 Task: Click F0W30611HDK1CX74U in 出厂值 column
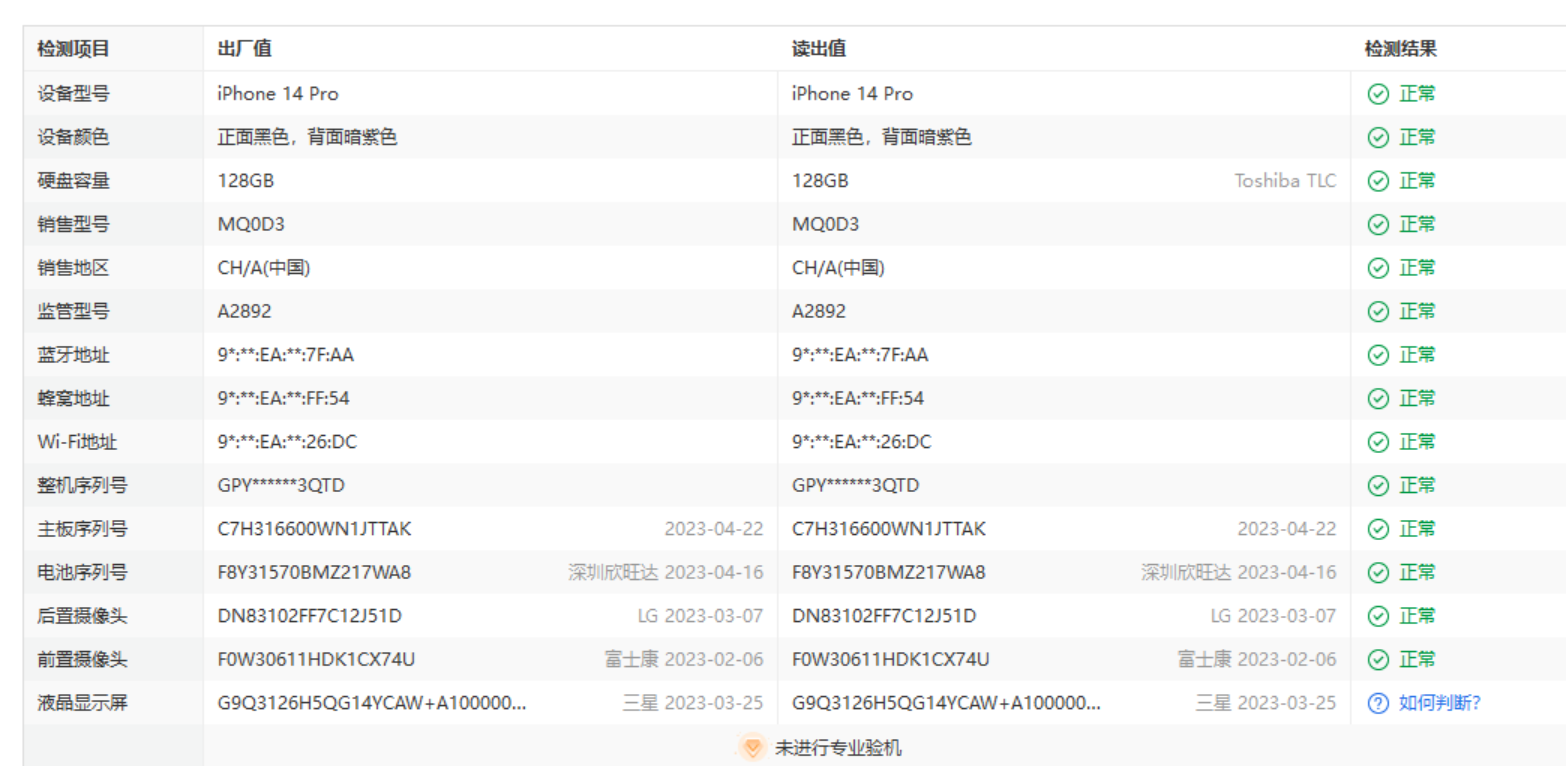point(316,660)
